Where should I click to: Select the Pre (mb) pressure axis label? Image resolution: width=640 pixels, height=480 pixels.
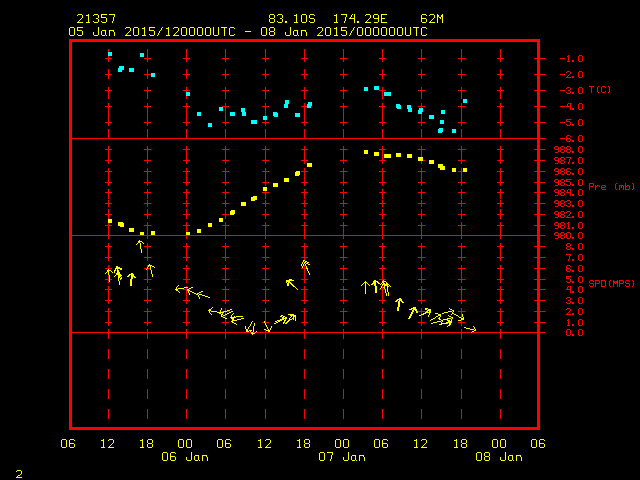pos(611,187)
